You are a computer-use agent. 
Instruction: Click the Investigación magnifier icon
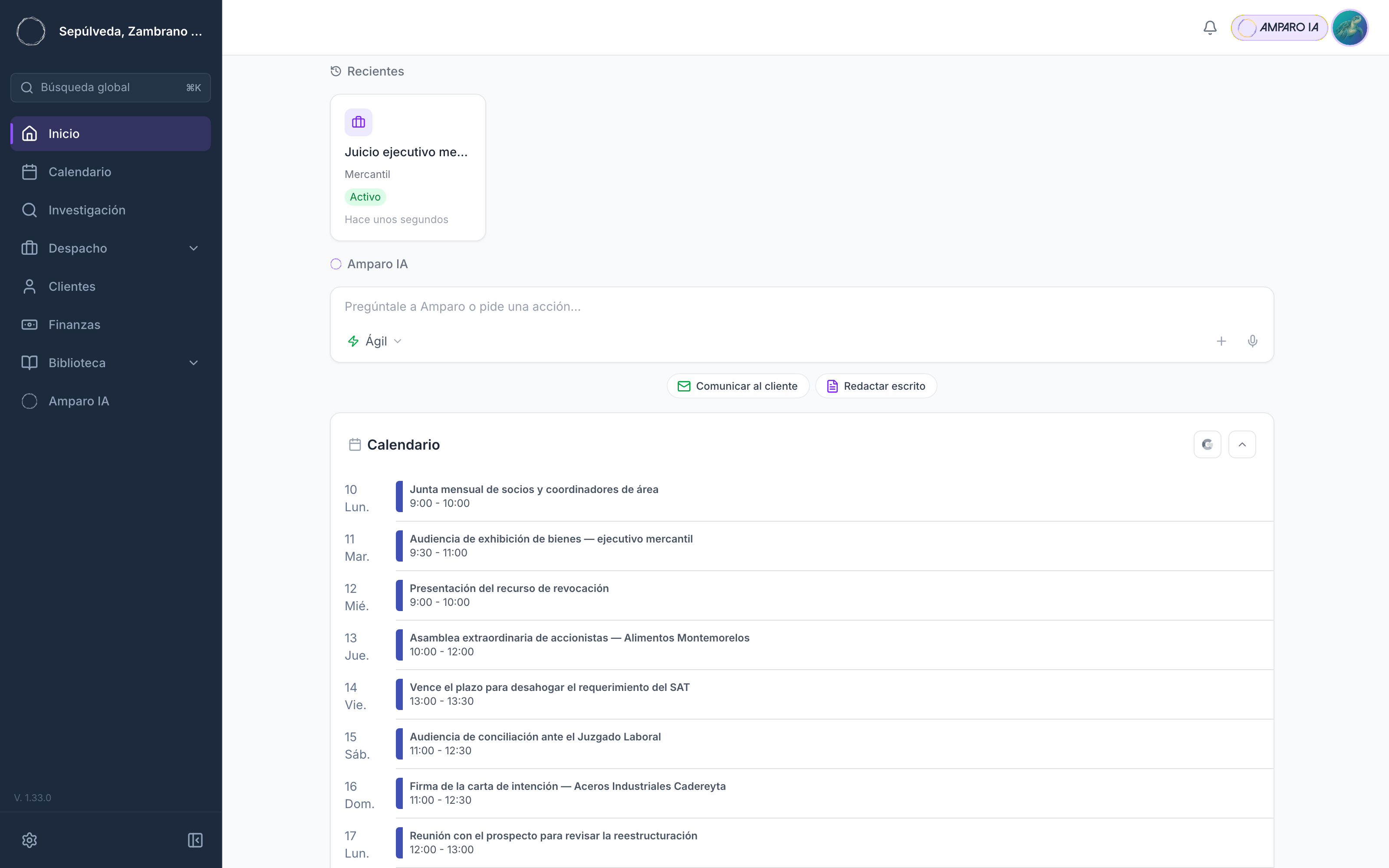click(29, 210)
